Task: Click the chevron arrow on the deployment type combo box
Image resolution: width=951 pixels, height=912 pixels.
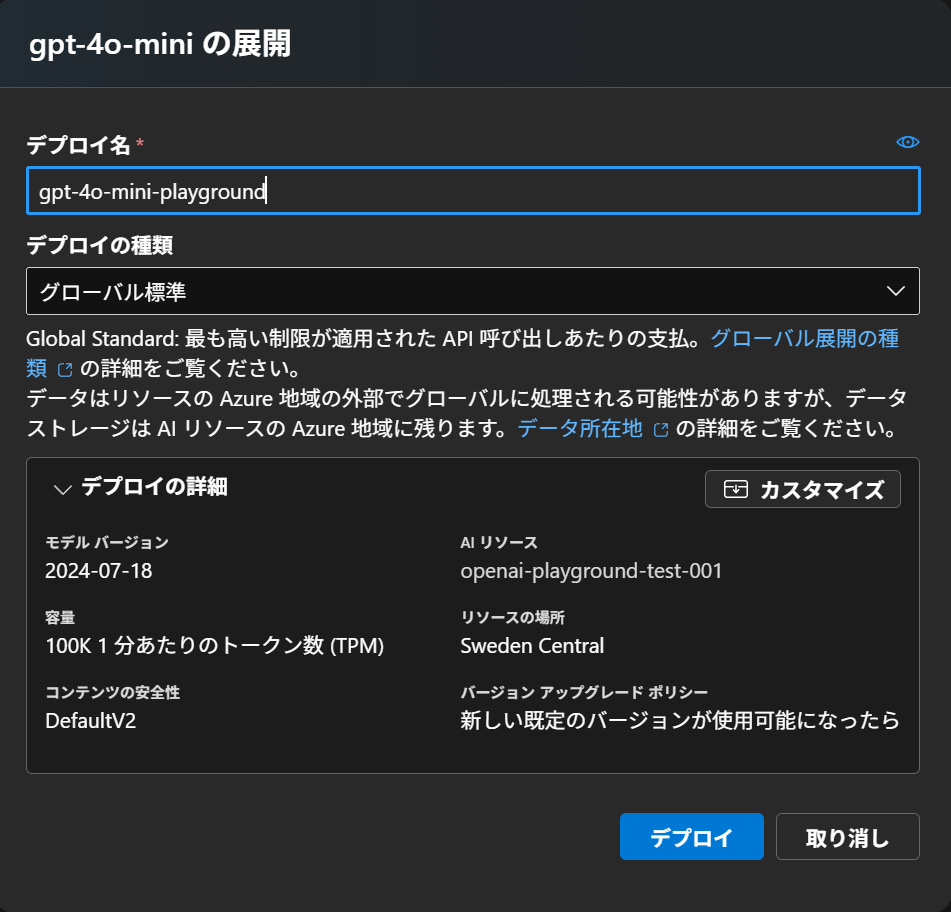Action: pos(895,291)
